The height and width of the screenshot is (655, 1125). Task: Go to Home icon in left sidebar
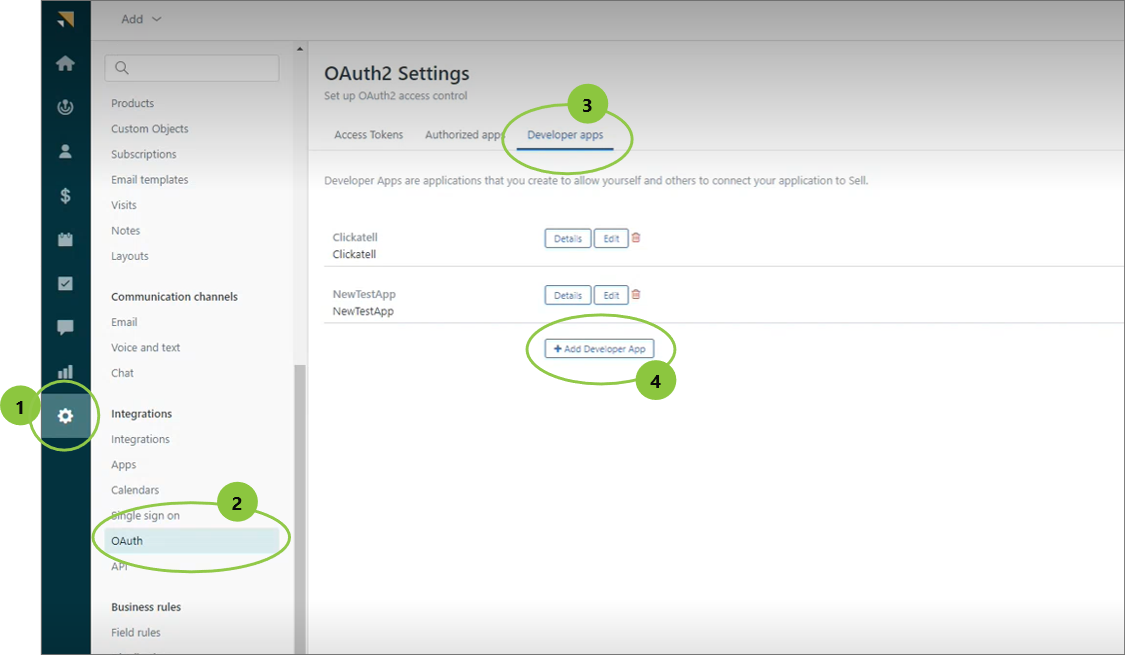65,64
